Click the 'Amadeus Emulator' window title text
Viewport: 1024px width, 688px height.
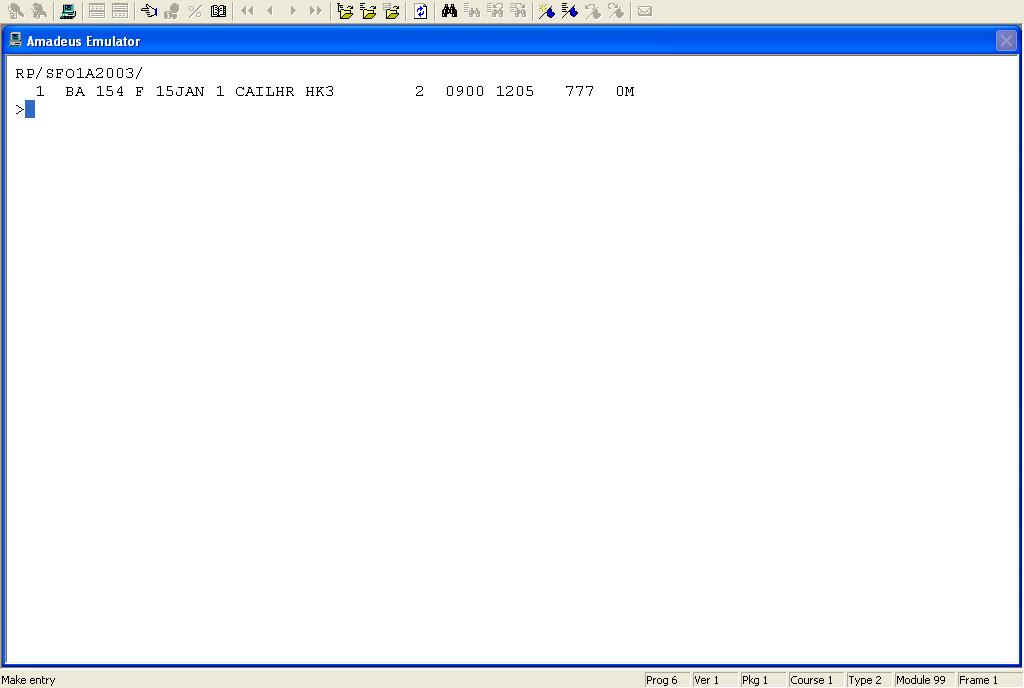pyautogui.click(x=83, y=41)
